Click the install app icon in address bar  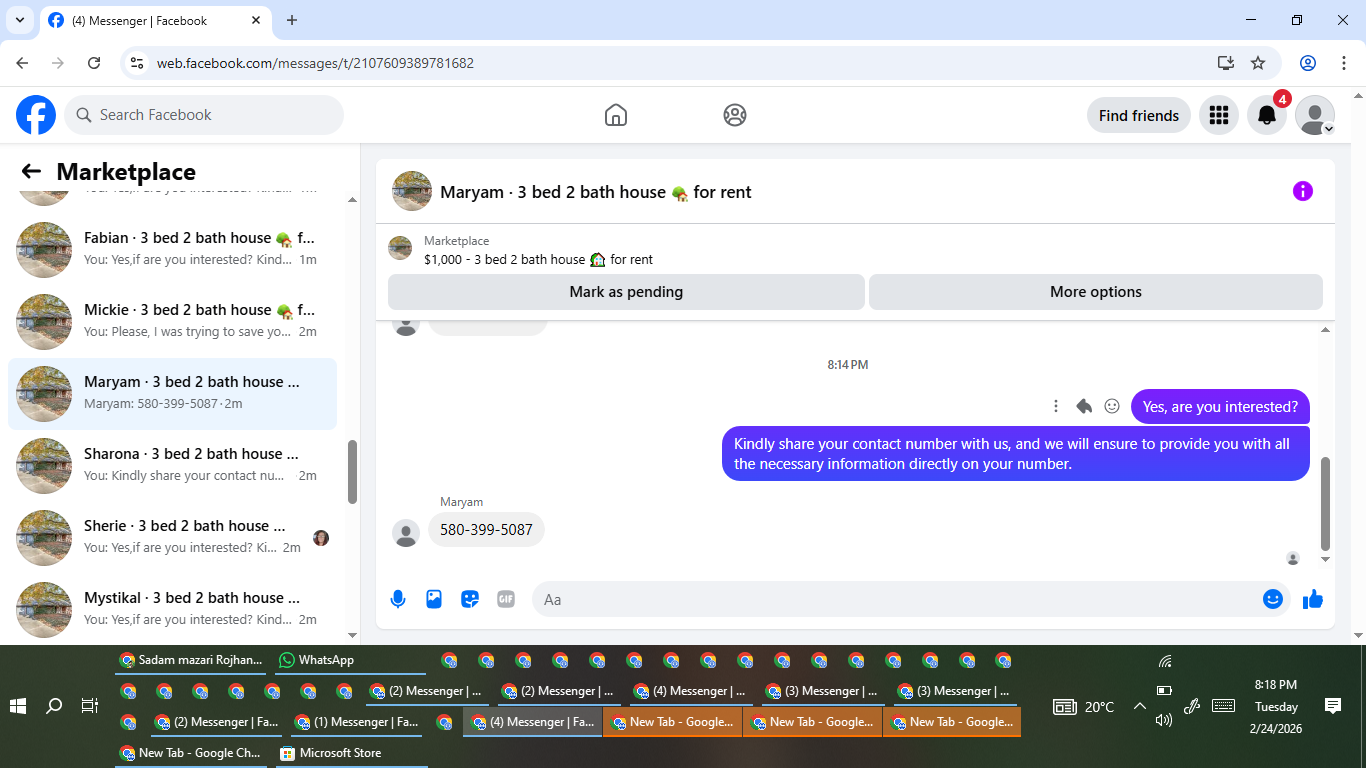click(1226, 63)
